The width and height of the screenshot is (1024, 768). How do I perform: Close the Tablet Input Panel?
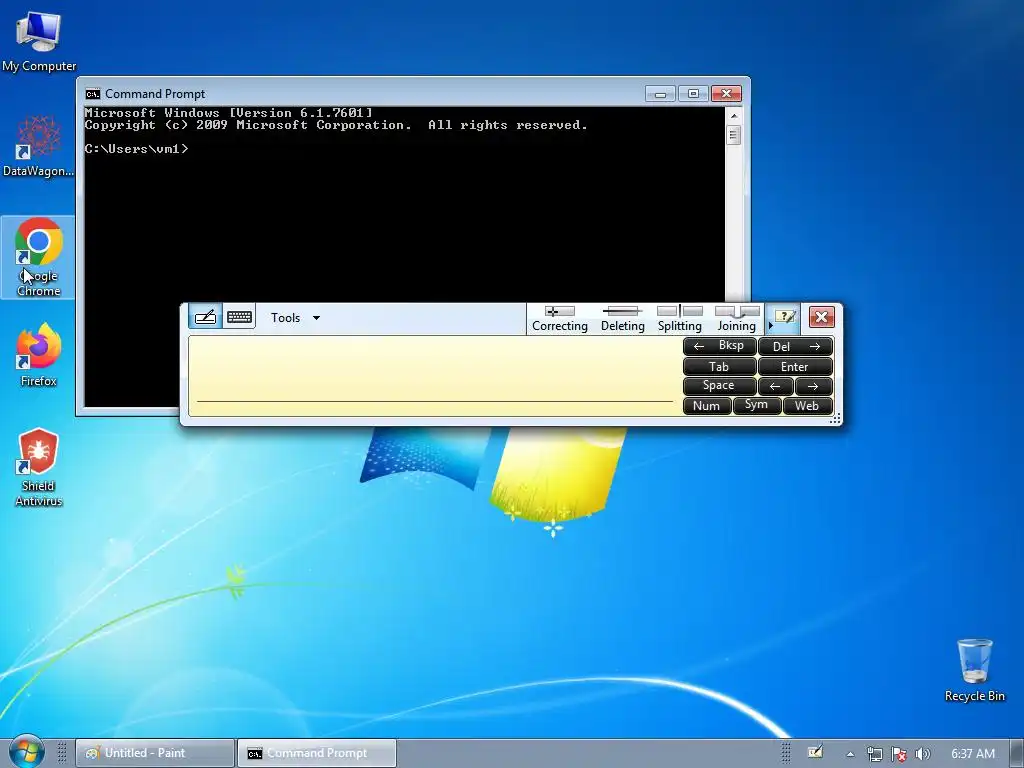tap(822, 317)
